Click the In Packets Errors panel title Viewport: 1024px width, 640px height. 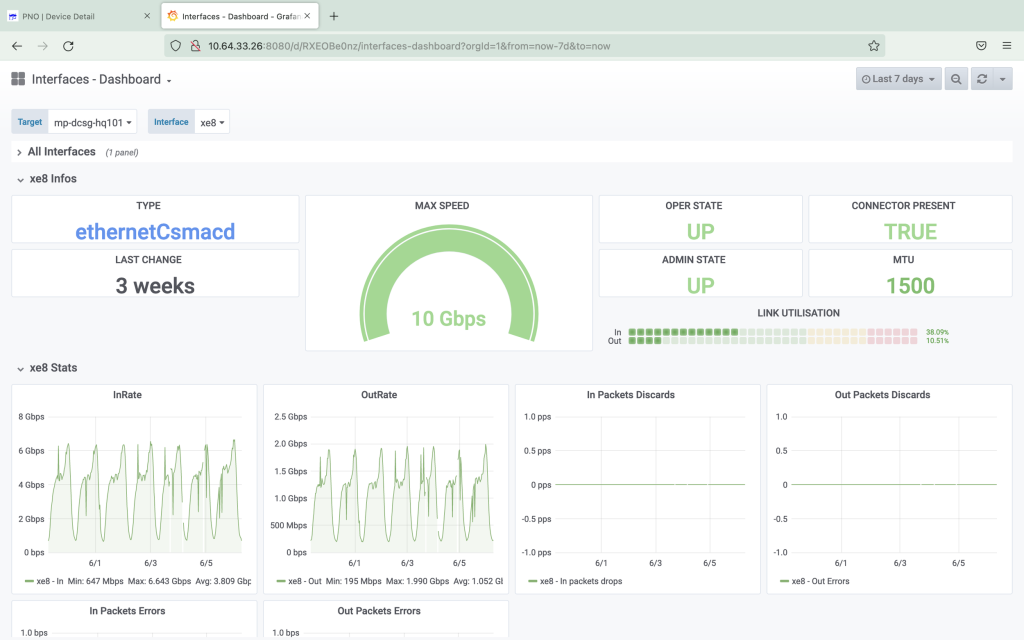[x=127, y=611]
